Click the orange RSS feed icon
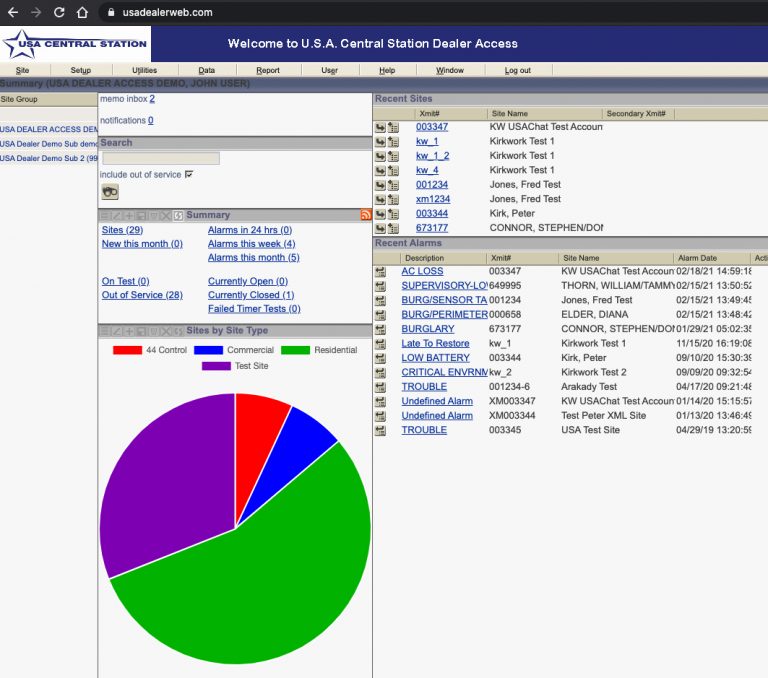768x678 pixels. tap(366, 215)
